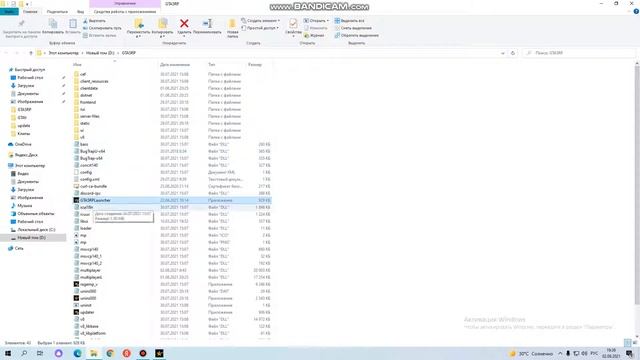The height and width of the screenshot is (360, 640).
Task: Open the Edge browser from the taskbar
Action: pos(77,353)
